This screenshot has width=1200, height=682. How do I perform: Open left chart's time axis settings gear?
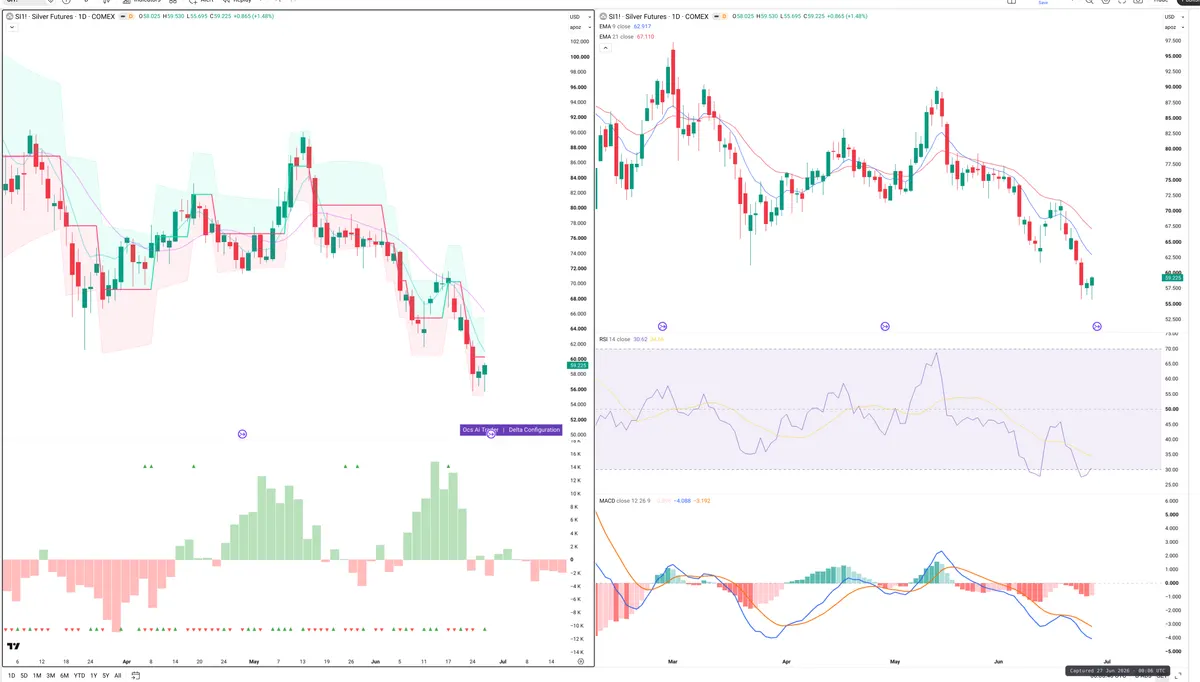581,661
